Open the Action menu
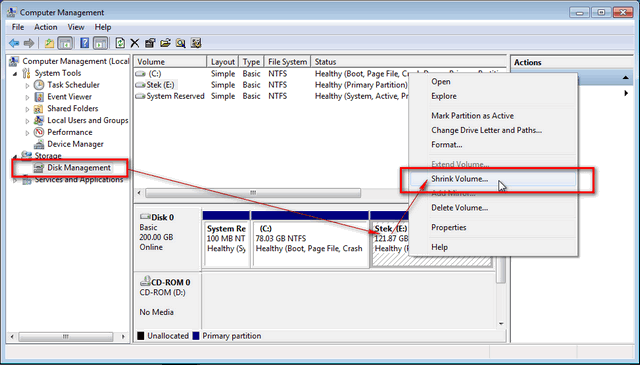 (46, 27)
